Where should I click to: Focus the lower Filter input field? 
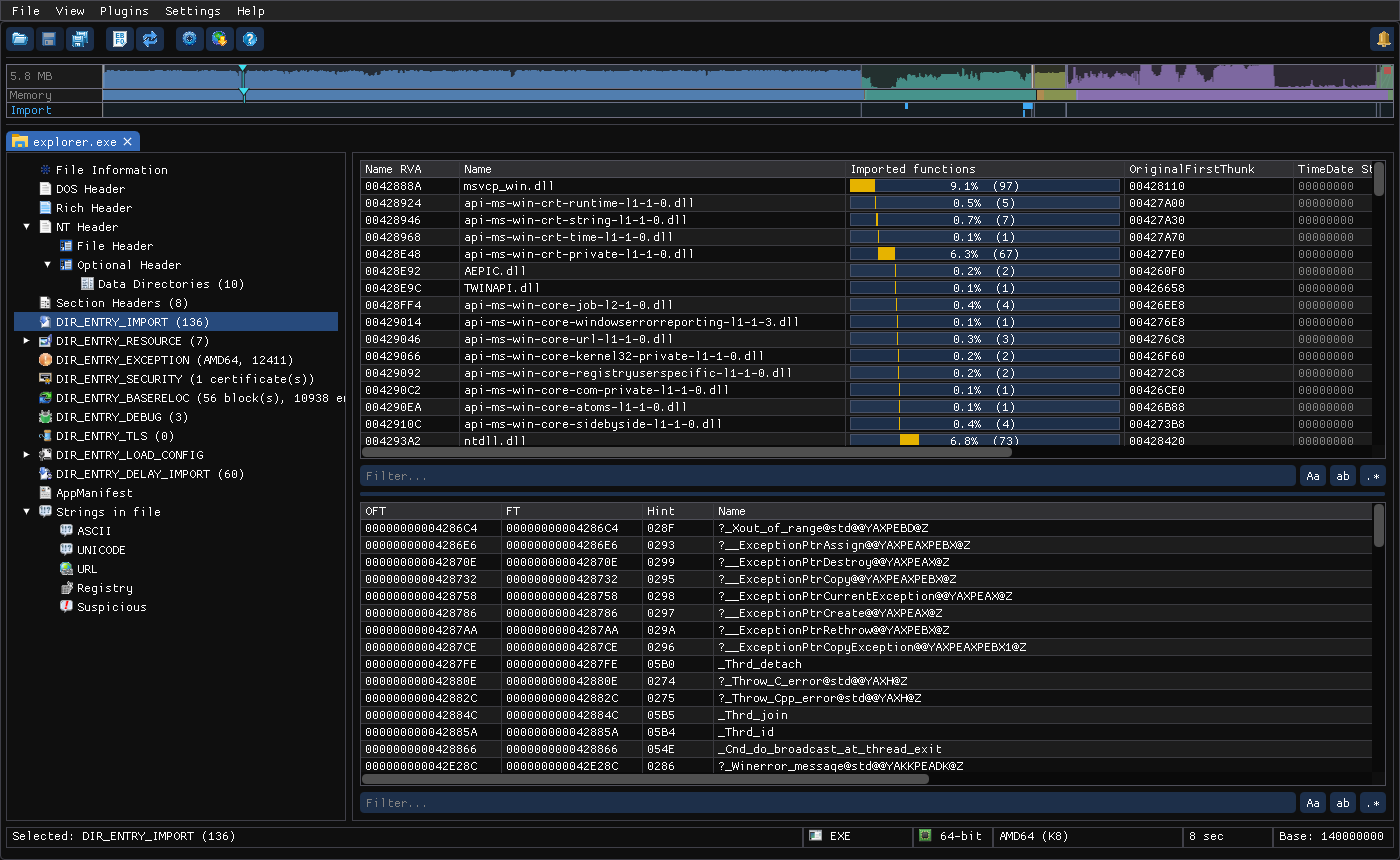(x=828, y=803)
